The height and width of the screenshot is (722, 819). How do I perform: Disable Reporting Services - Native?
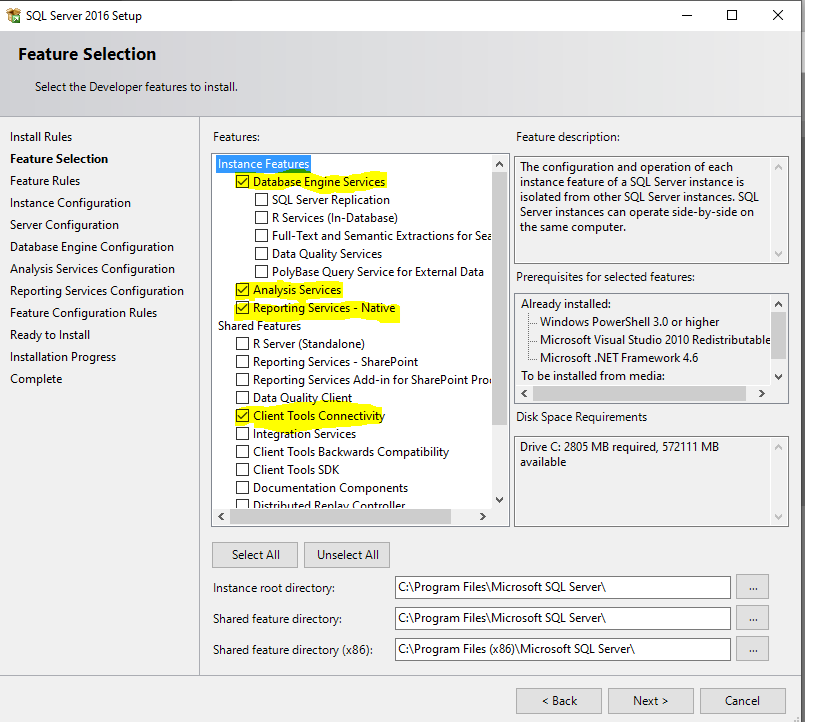pos(243,307)
